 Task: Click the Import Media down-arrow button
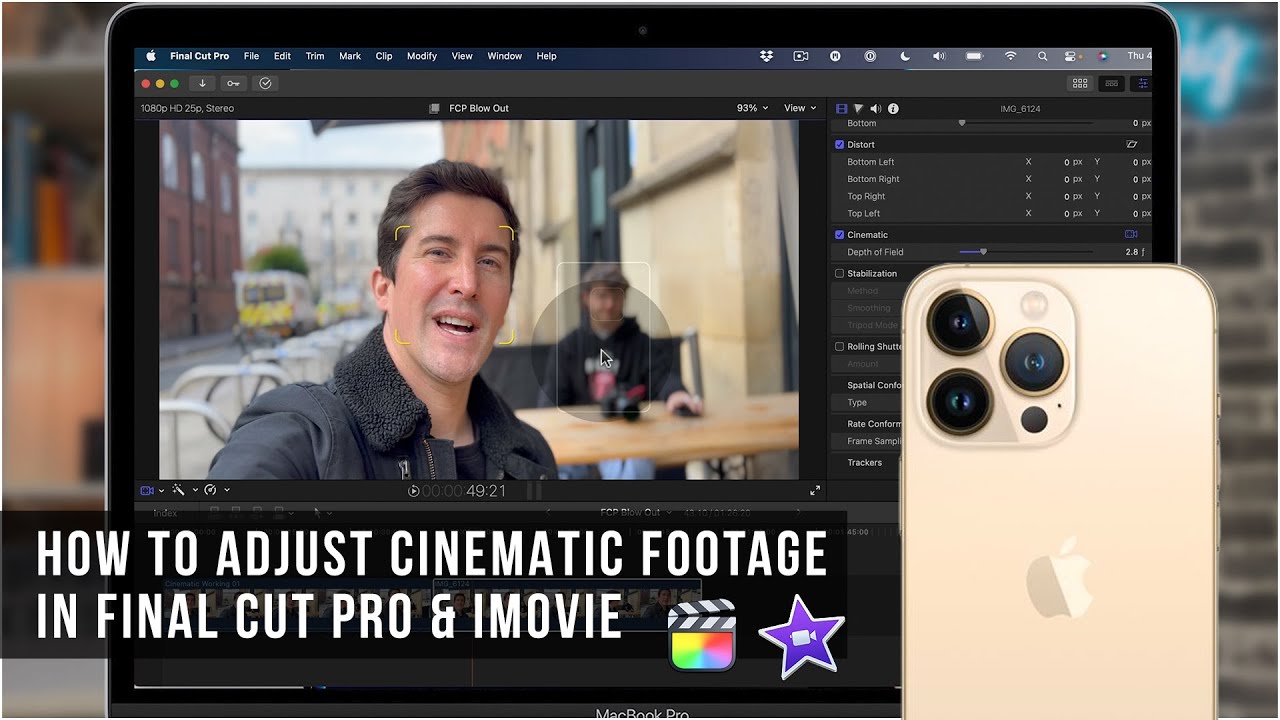202,84
